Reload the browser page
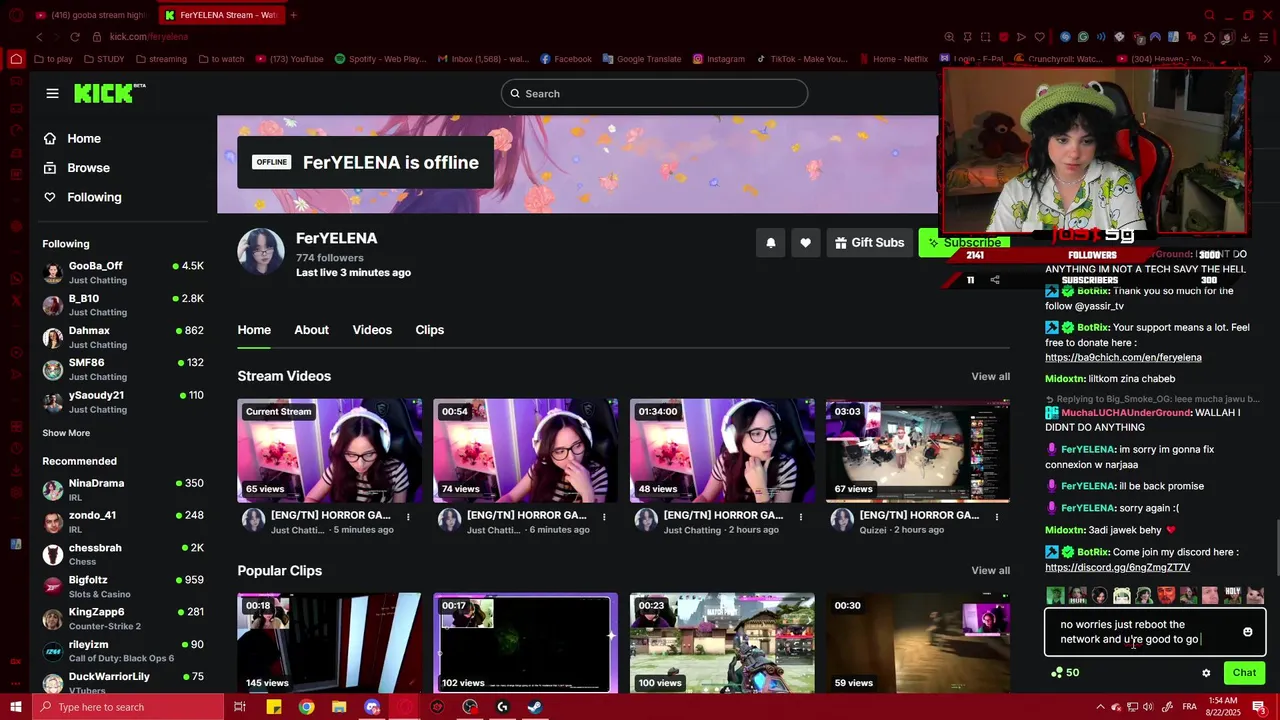1280x720 pixels. [x=74, y=37]
